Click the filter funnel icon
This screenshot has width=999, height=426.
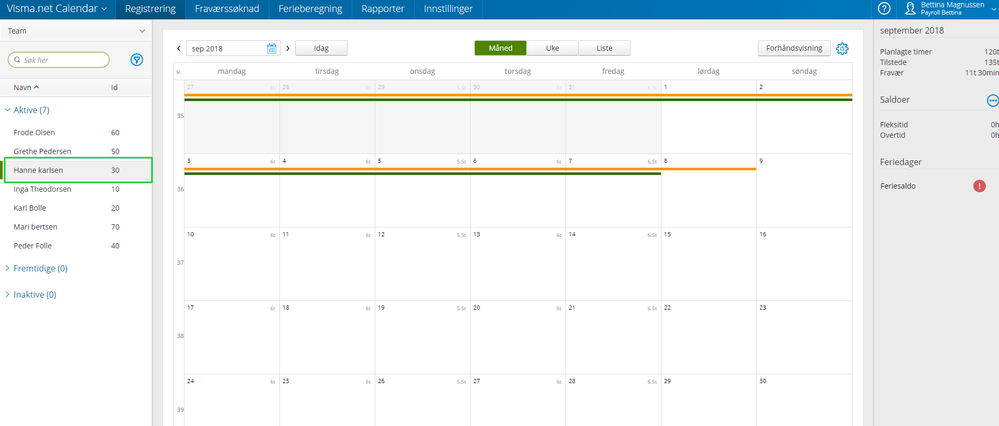[137, 60]
